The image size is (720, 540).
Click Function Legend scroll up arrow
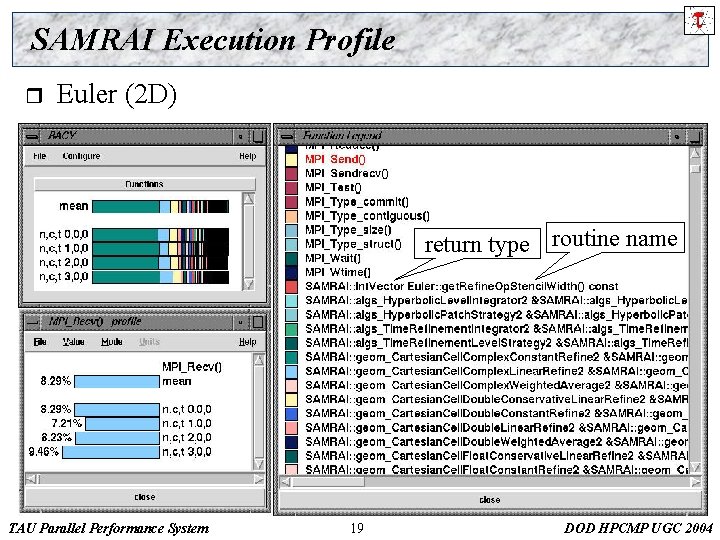tap(696, 153)
